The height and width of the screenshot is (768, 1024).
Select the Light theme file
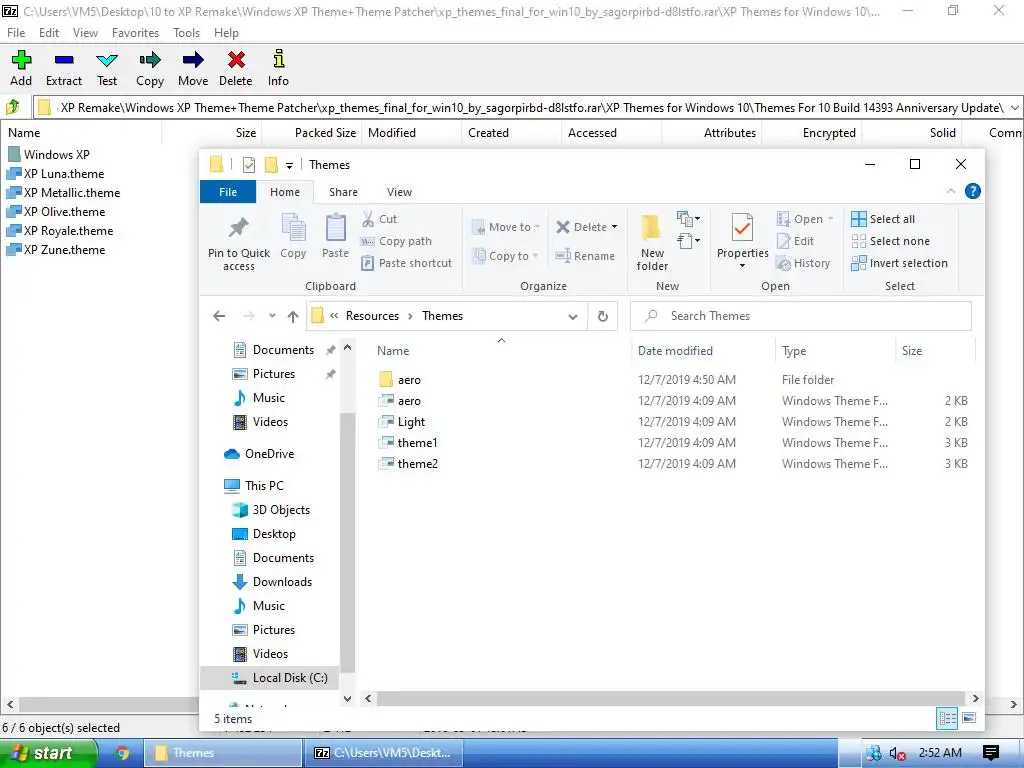(673, 421)
